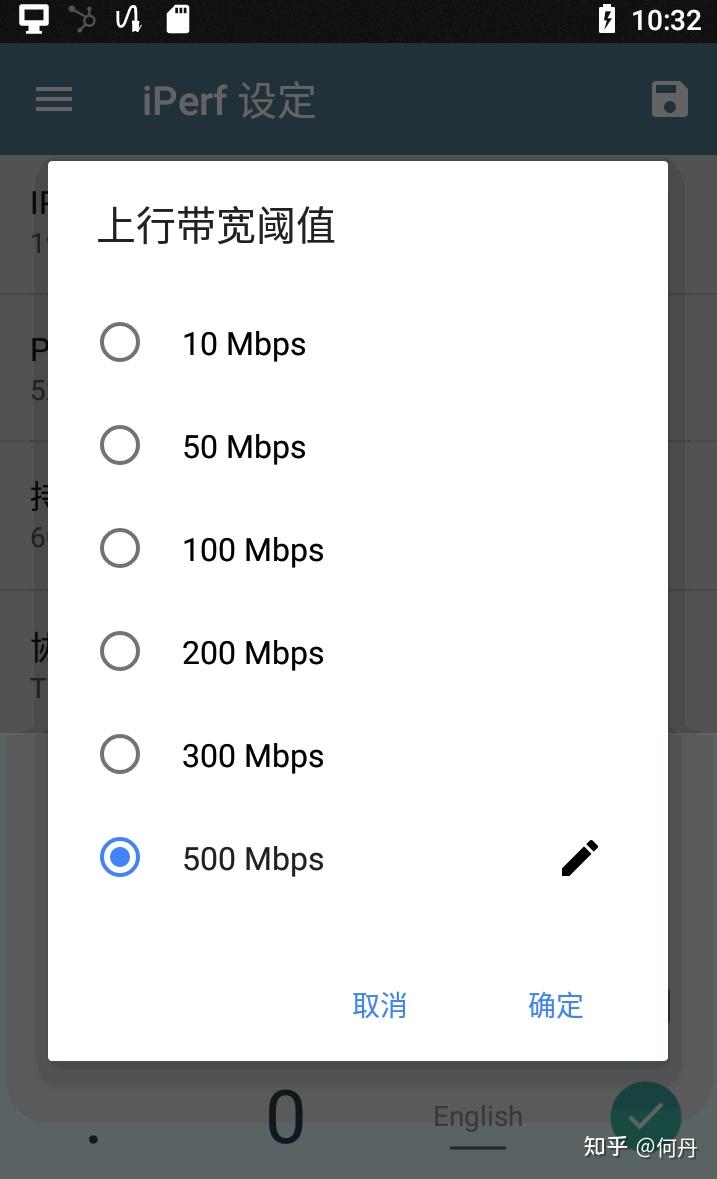This screenshot has height=1179, width=717.
Task: Tap the English language selector
Action: [477, 1116]
